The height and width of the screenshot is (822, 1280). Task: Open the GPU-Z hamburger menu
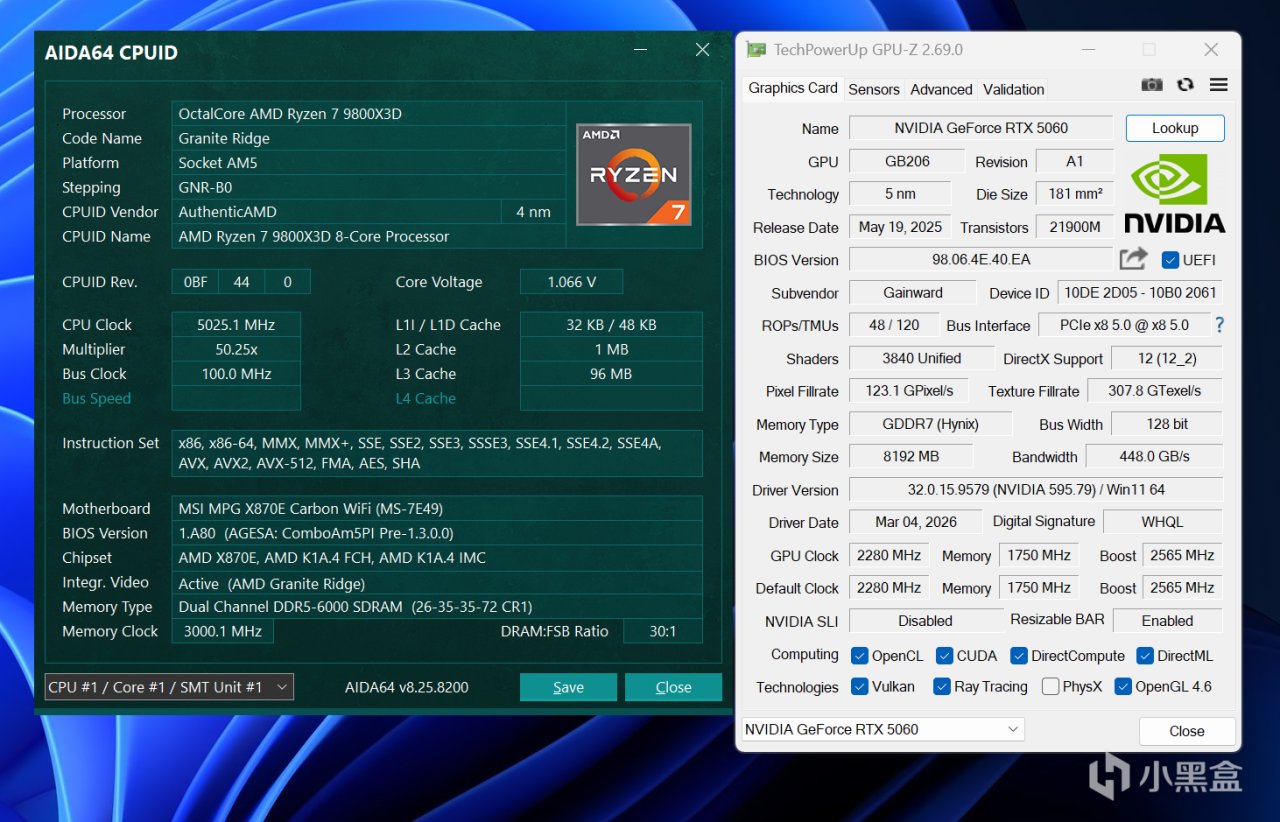point(1218,85)
